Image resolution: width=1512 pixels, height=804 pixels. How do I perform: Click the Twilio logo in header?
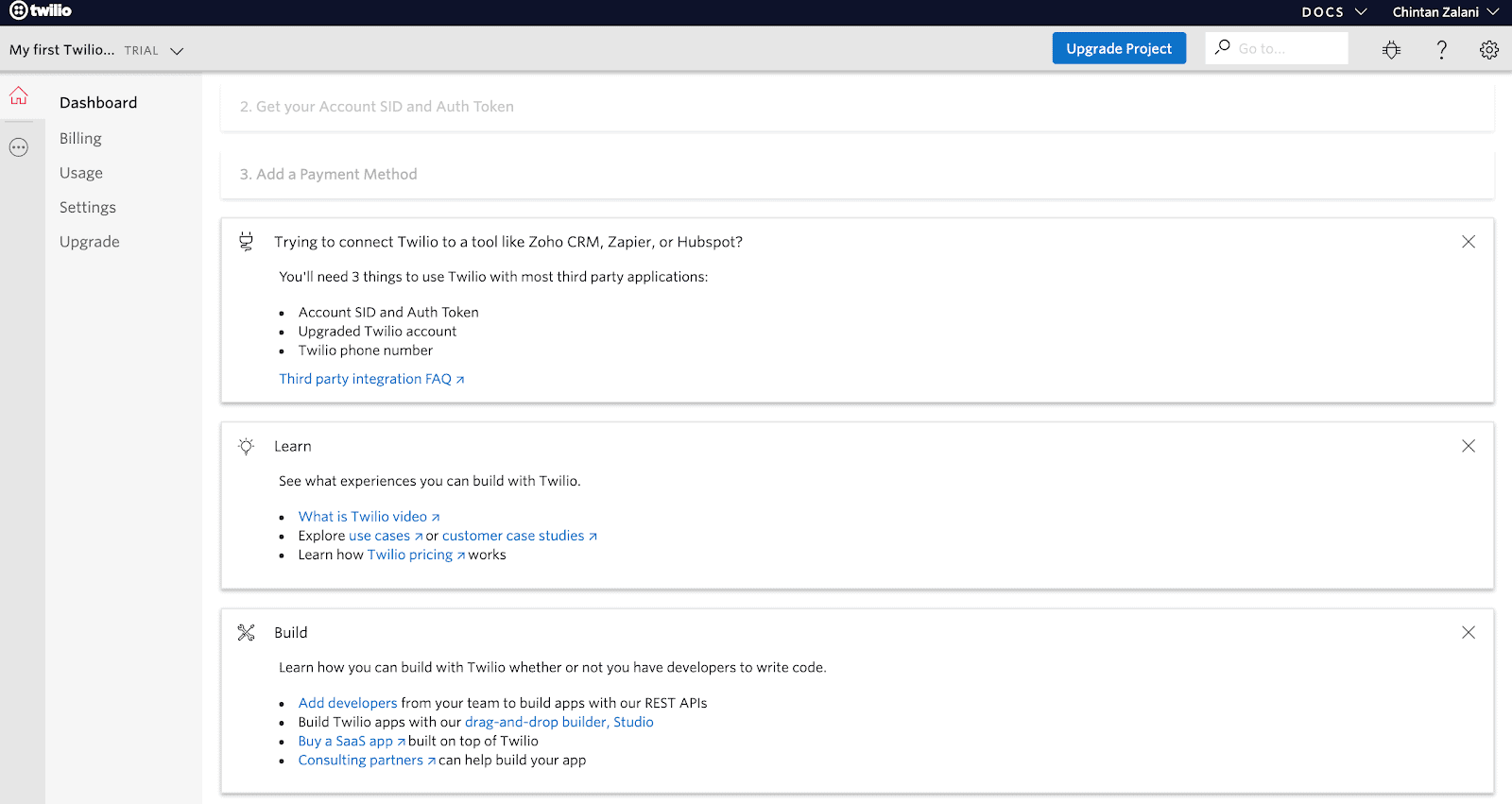pos(41,11)
